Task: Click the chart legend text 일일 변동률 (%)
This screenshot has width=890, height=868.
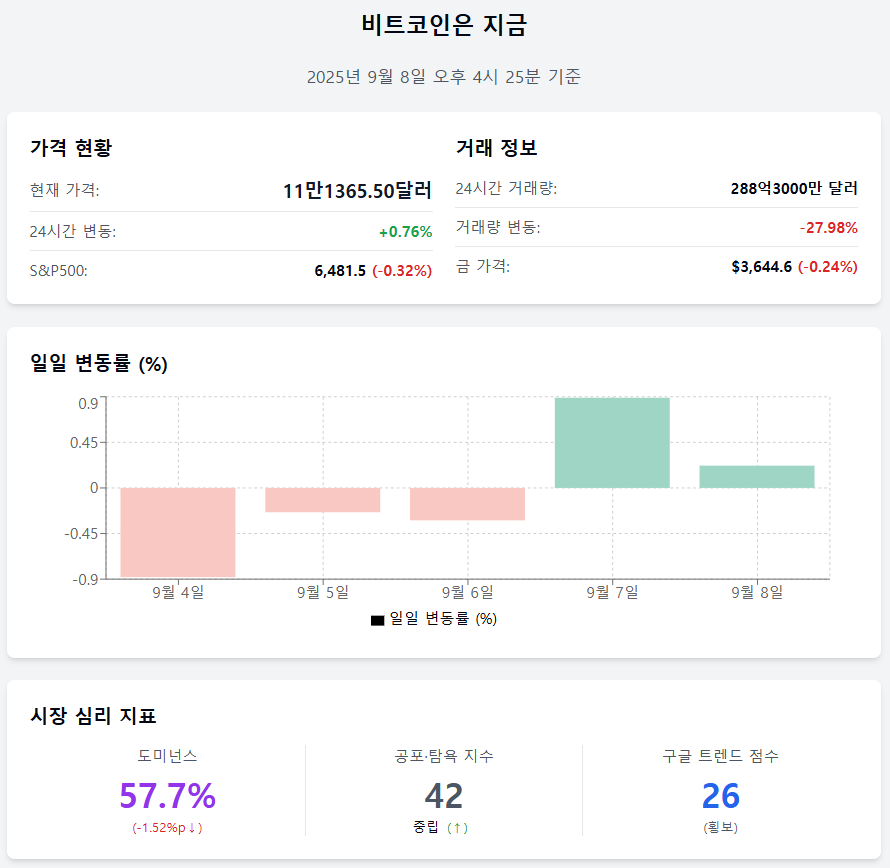Action: pos(443,619)
